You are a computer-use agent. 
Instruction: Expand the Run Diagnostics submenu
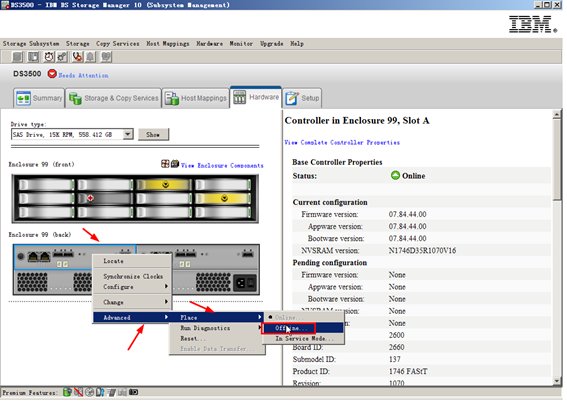tap(217, 328)
